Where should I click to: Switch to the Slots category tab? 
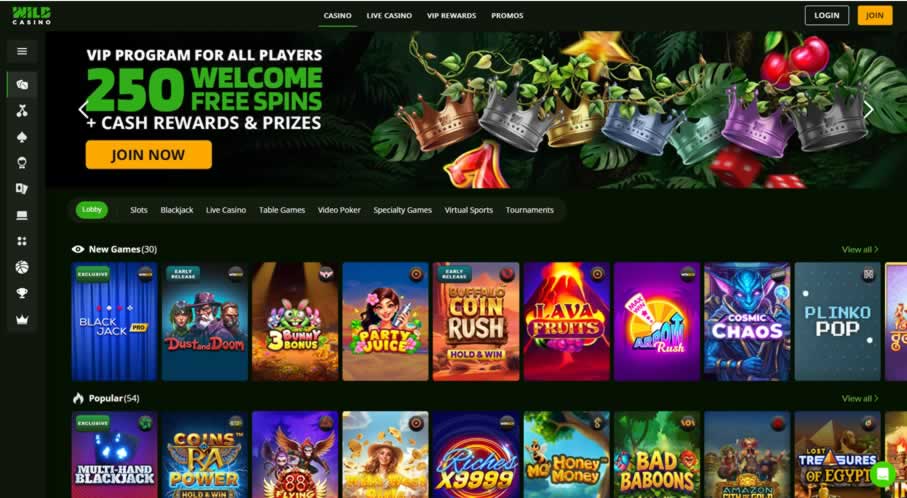click(139, 210)
